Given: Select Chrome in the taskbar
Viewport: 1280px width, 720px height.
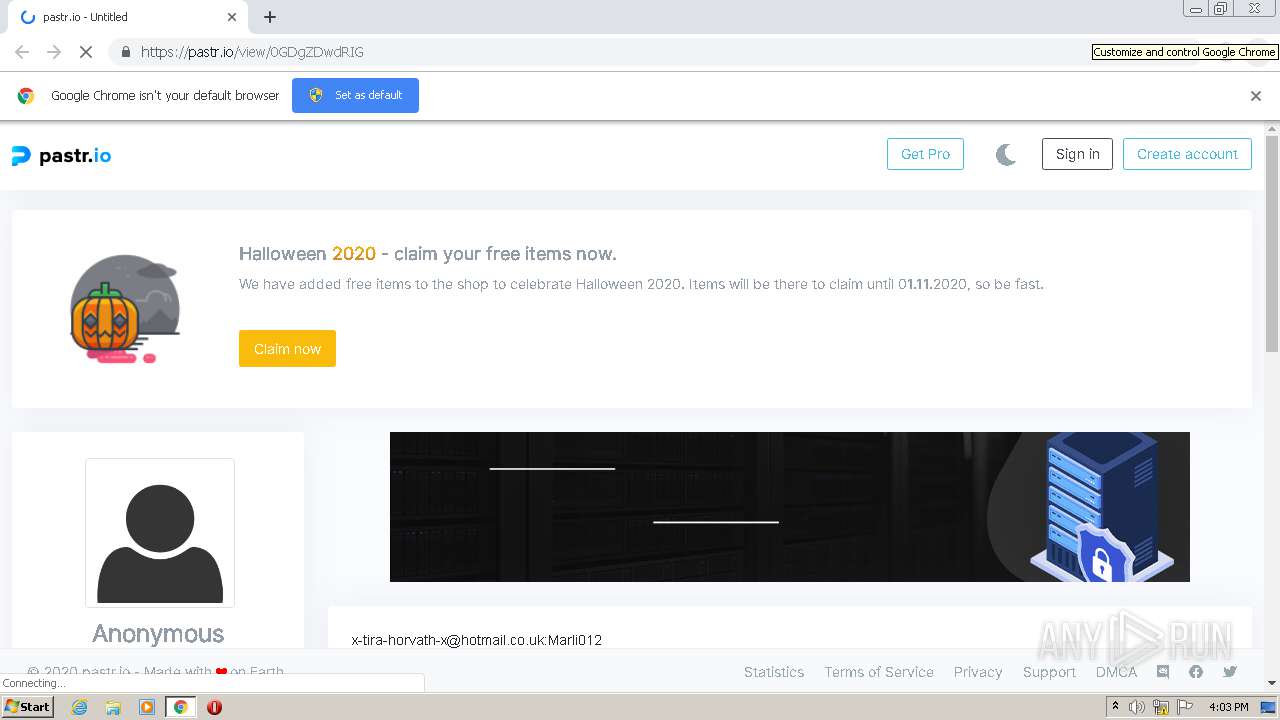Looking at the screenshot, I should tap(181, 707).
